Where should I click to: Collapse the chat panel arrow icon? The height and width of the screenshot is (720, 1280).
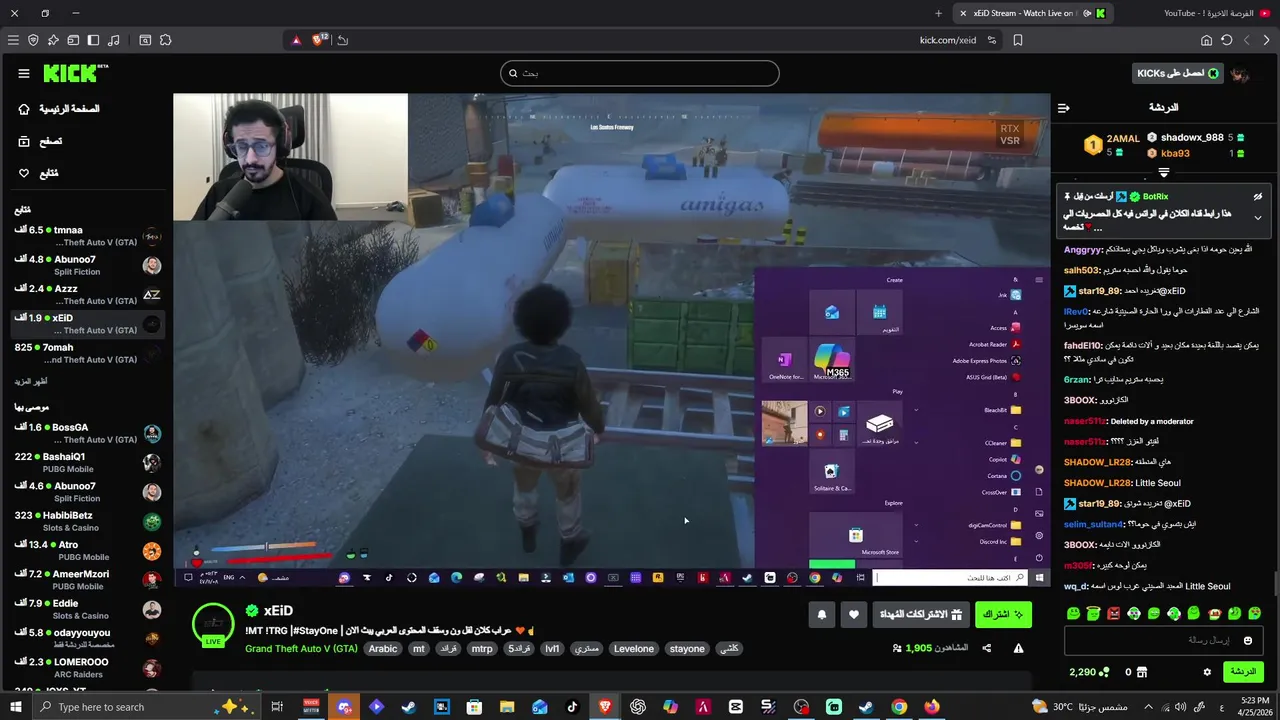(x=1064, y=108)
